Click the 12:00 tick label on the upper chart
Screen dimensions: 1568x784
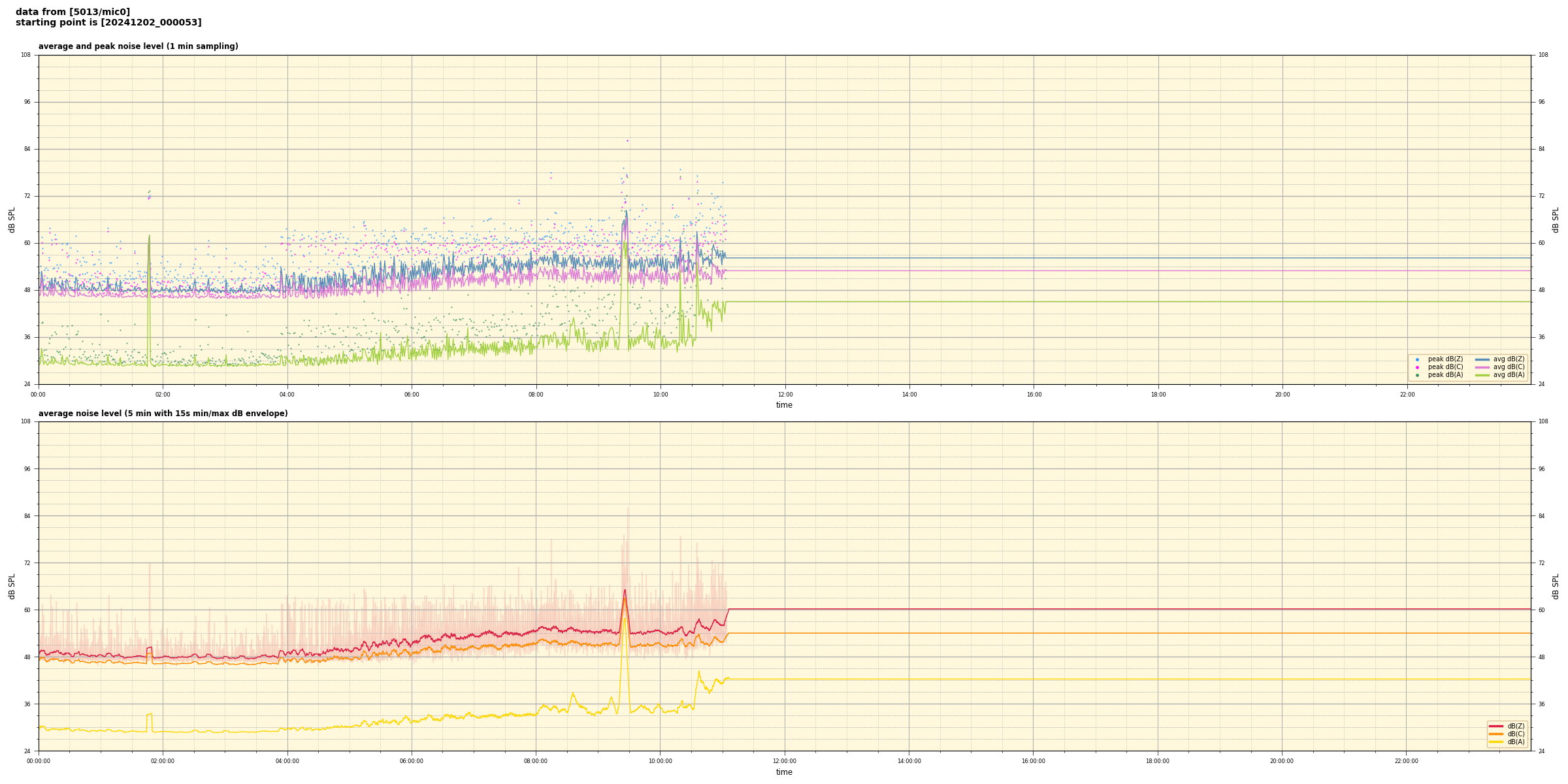pyautogui.click(x=785, y=395)
